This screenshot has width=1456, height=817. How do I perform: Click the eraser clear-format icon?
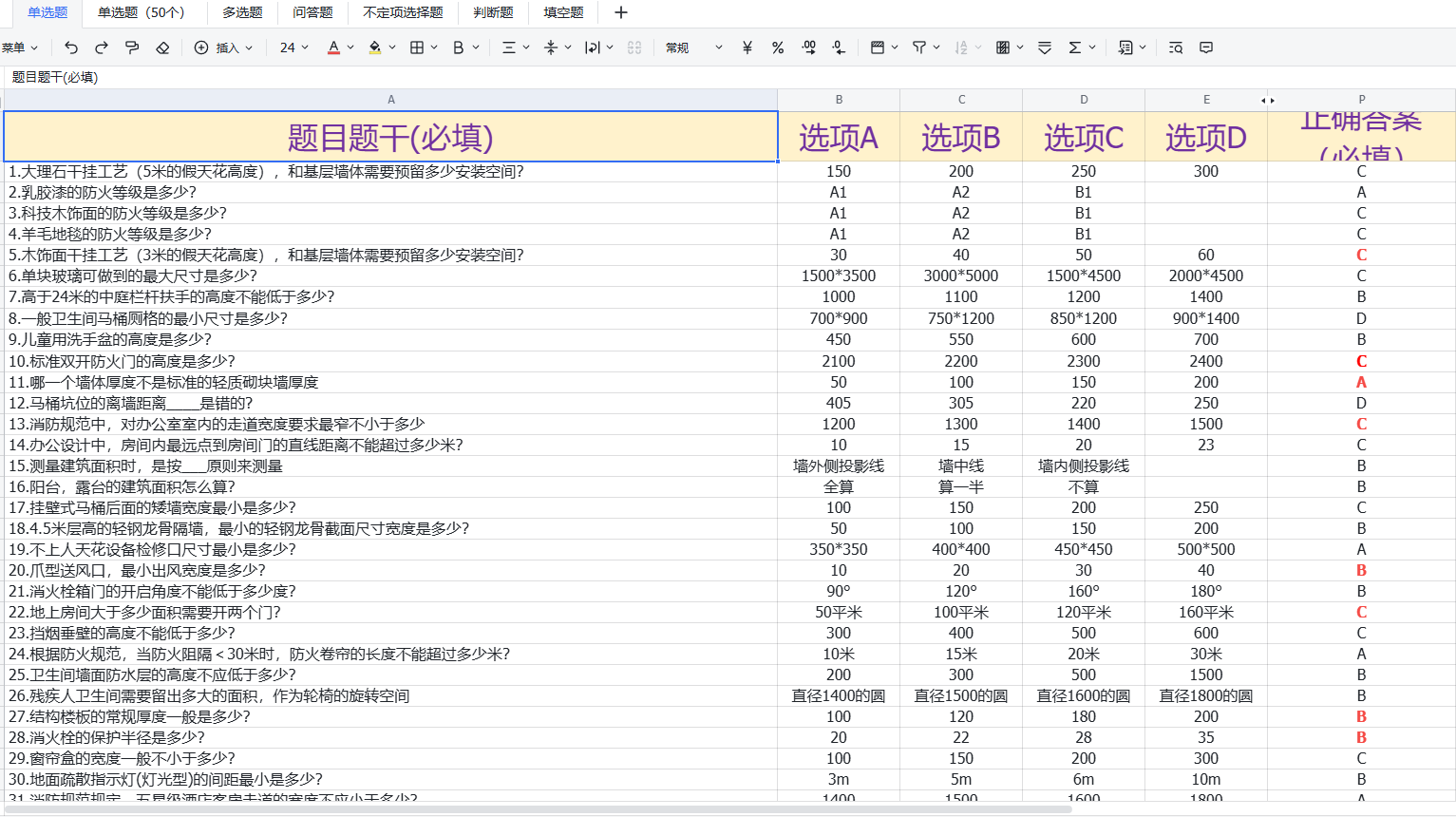pyautogui.click(x=162, y=47)
